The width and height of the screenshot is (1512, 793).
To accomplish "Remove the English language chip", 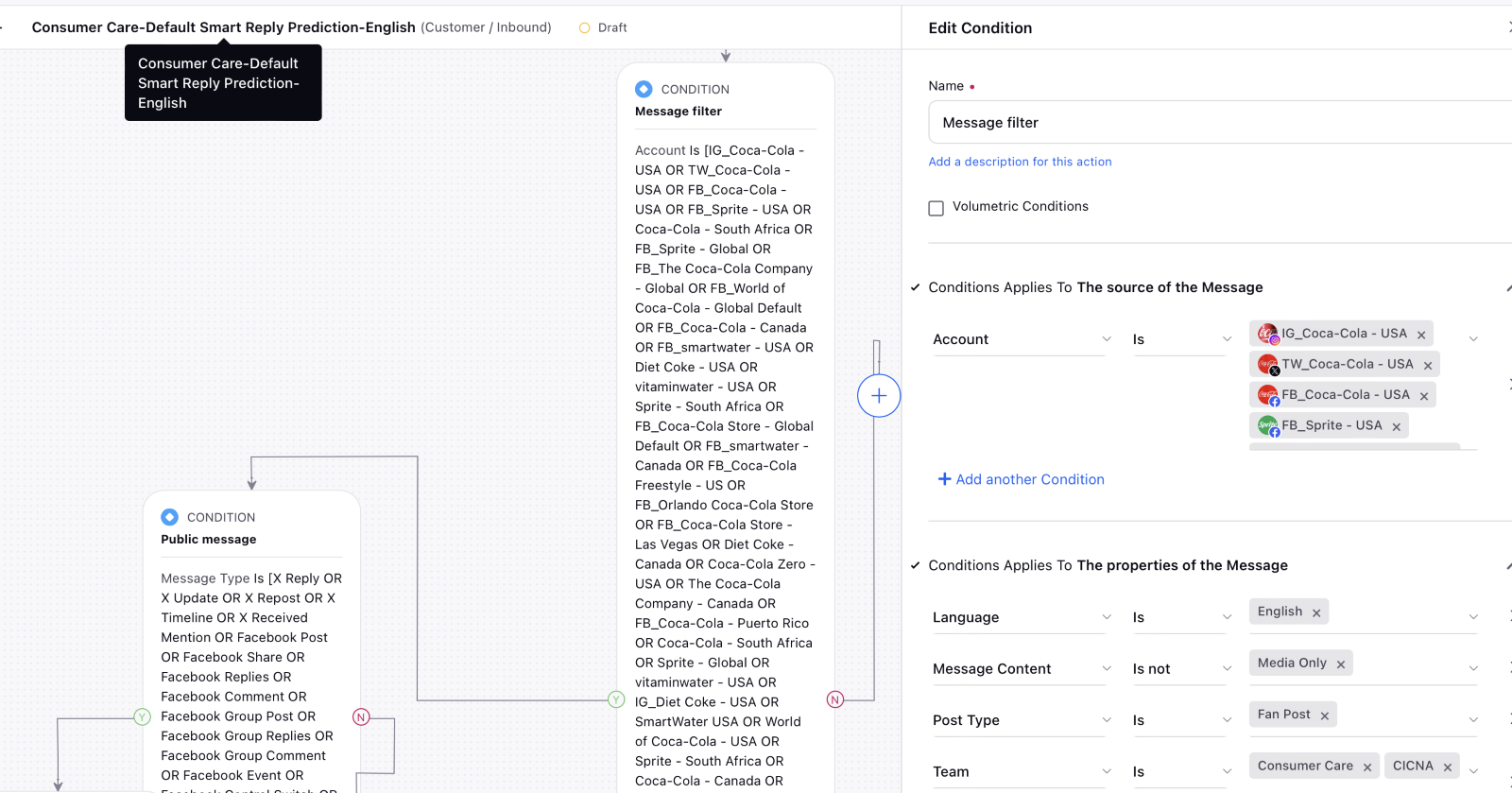I will pos(1316,612).
